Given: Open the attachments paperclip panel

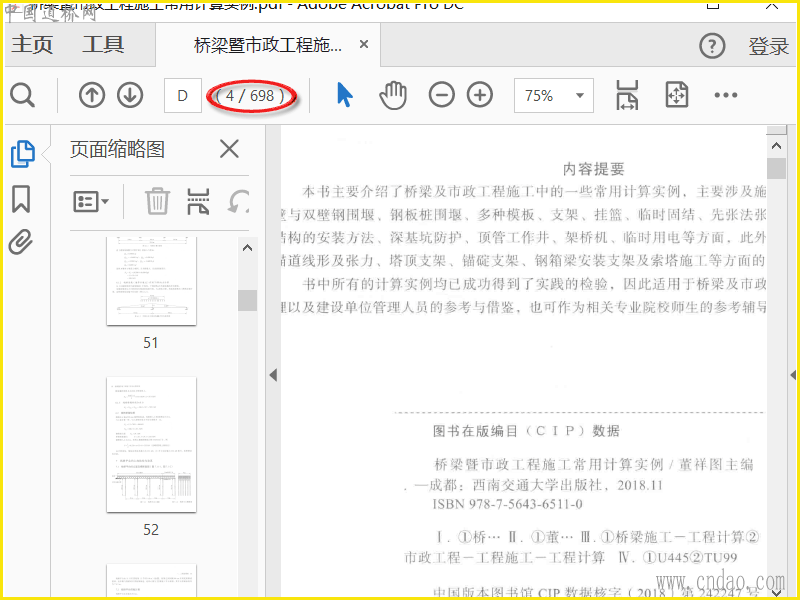Looking at the screenshot, I should click(x=21, y=242).
